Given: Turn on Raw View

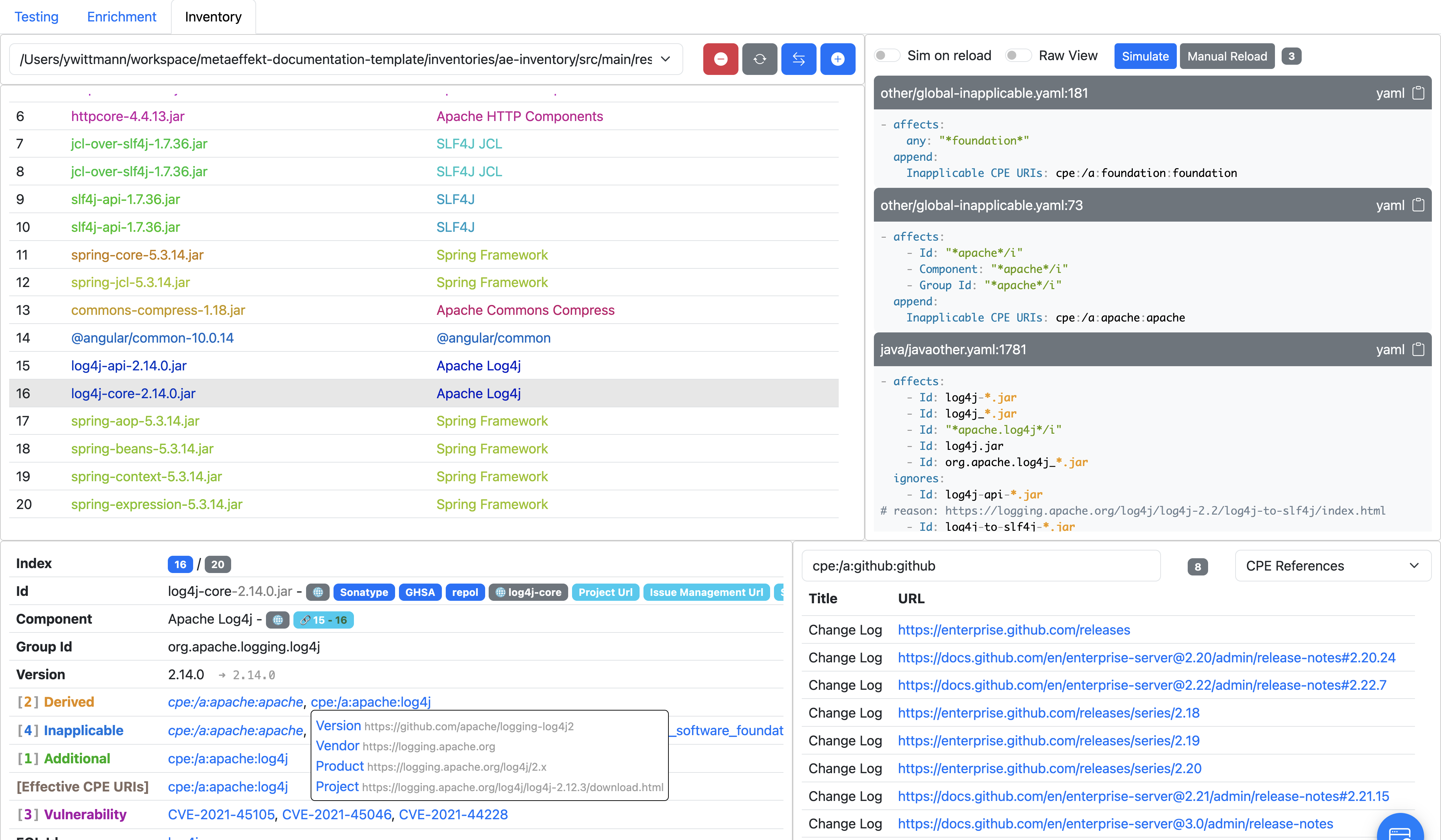Looking at the screenshot, I should [1018, 55].
